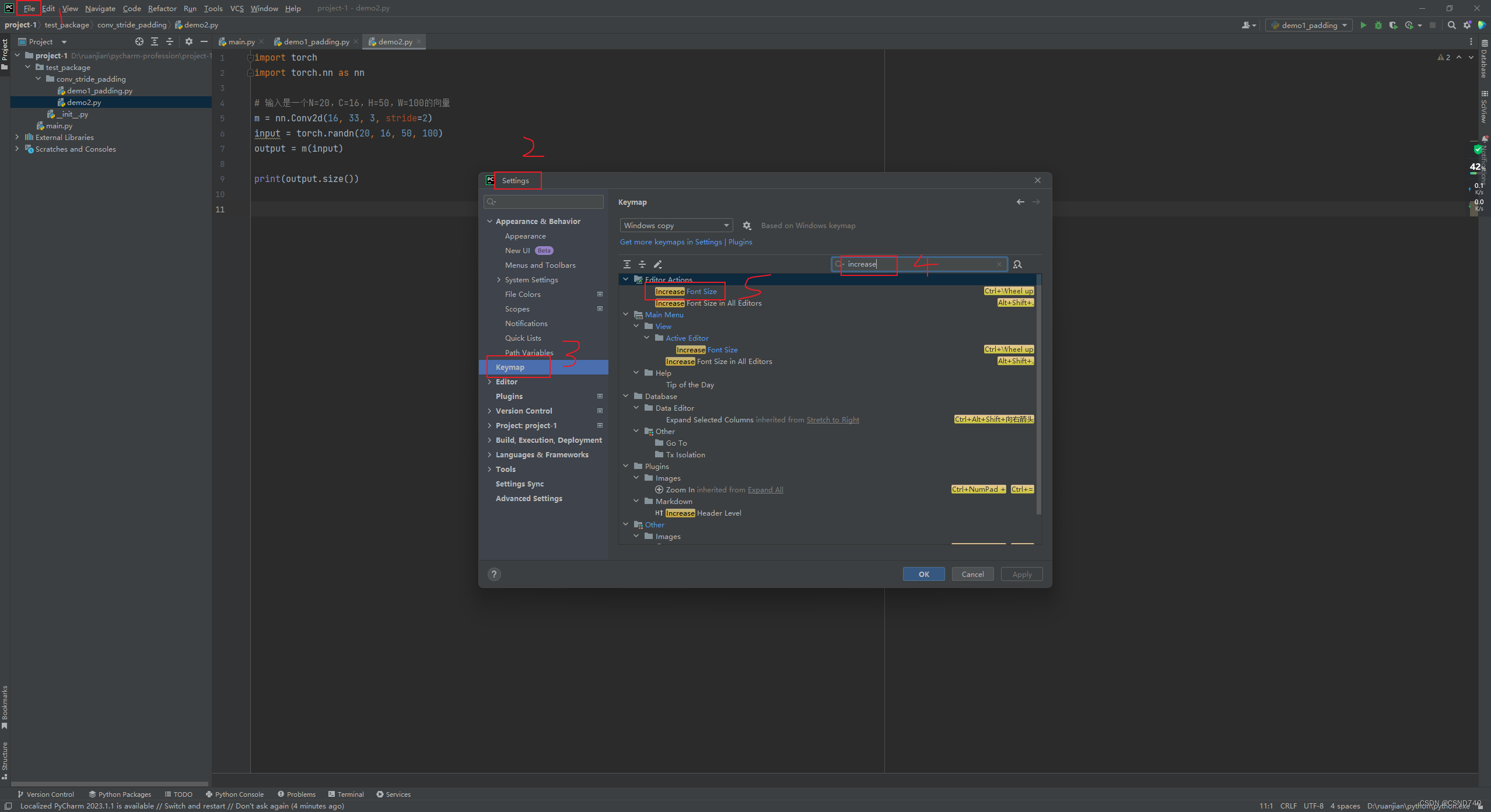The height and width of the screenshot is (812, 1491).
Task: Expand the Version Control settings node
Action: point(489,411)
